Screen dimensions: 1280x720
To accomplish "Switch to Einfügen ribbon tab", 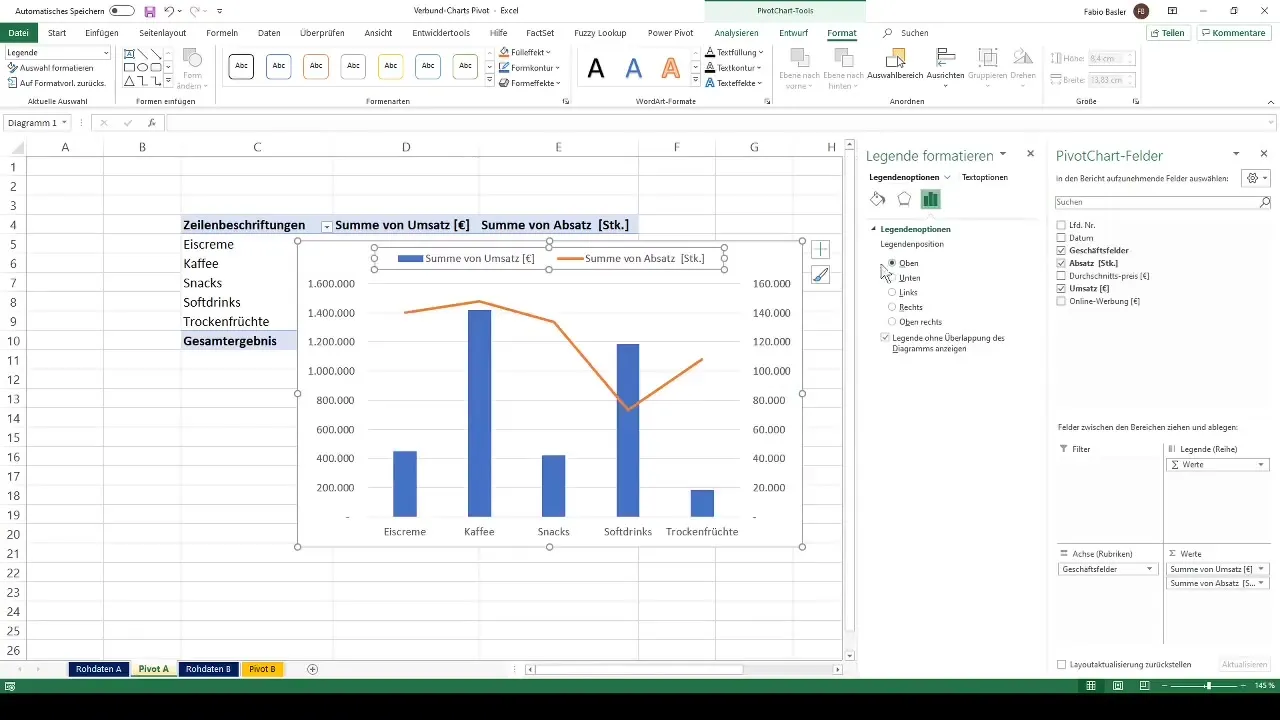I will point(101,33).
